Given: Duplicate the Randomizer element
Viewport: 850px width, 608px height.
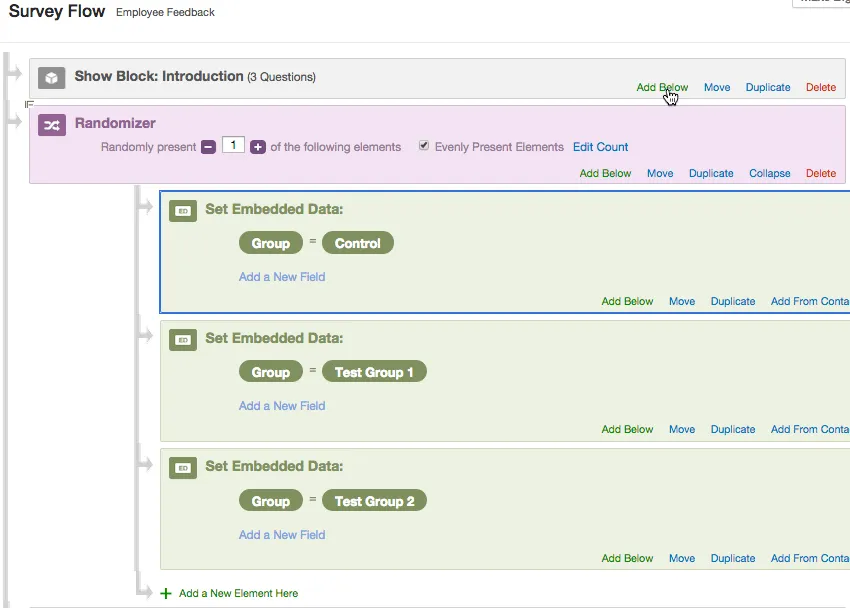Looking at the screenshot, I should coord(711,173).
